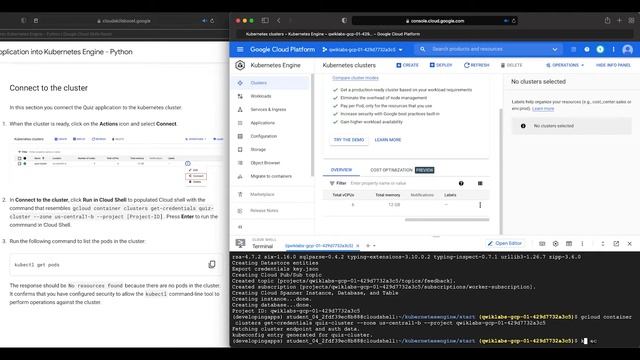Click the search products and resources field

[x=489, y=49]
